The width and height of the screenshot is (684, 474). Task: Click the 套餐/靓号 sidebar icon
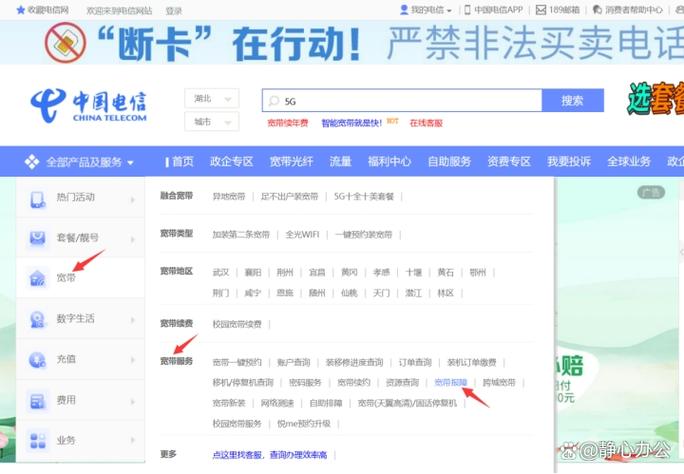coord(38,238)
